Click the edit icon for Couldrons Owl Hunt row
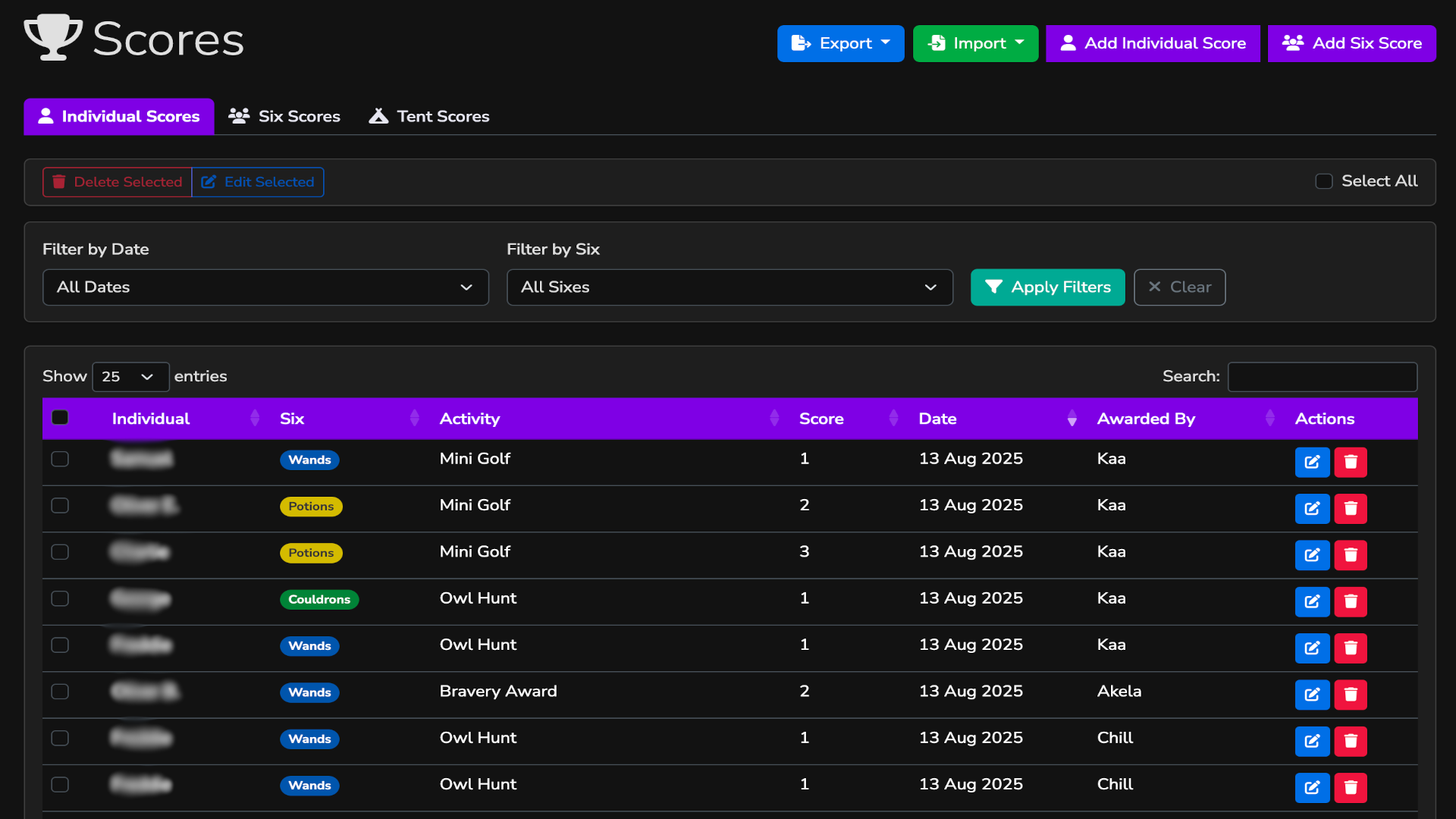1456x819 pixels. coord(1312,601)
